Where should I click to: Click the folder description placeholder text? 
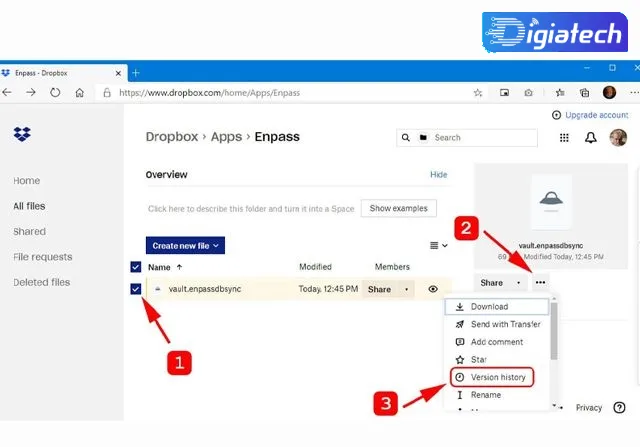(x=251, y=209)
